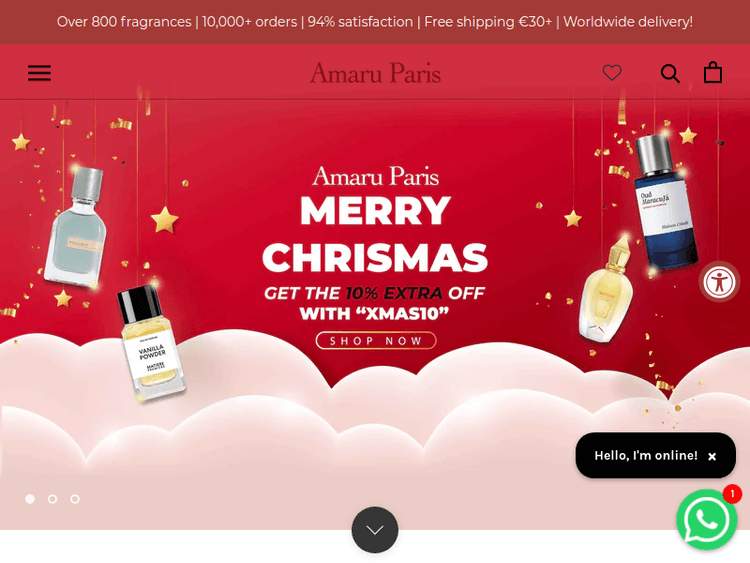
Task: Click the red notification badge on WhatsApp
Action: [x=732, y=494]
